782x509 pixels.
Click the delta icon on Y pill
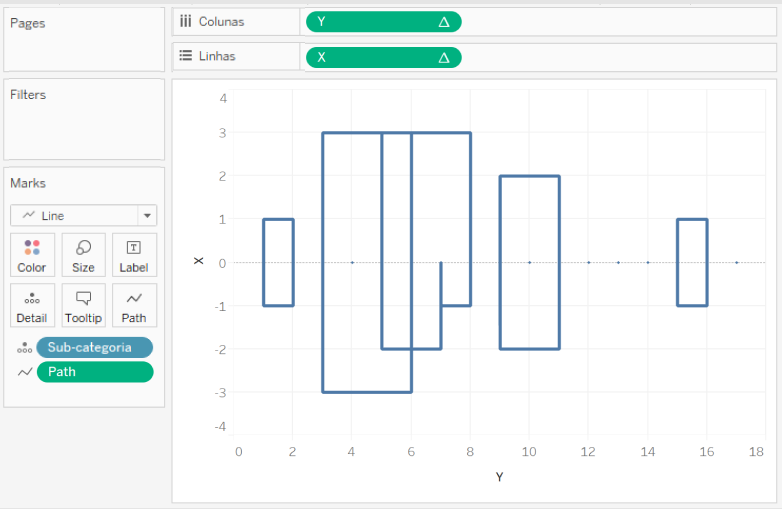click(443, 22)
